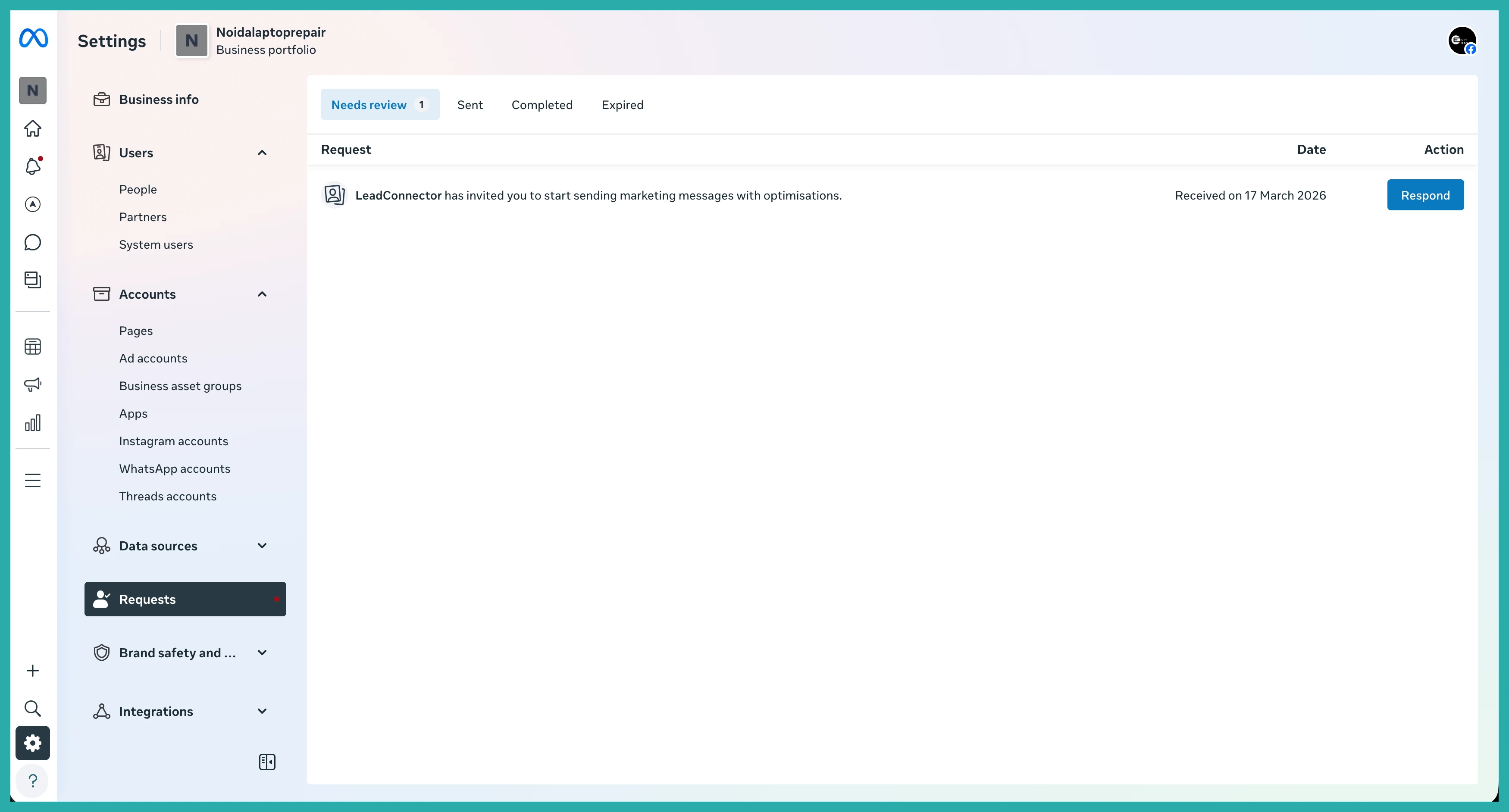
Task: Open System users
Action: coord(156,245)
